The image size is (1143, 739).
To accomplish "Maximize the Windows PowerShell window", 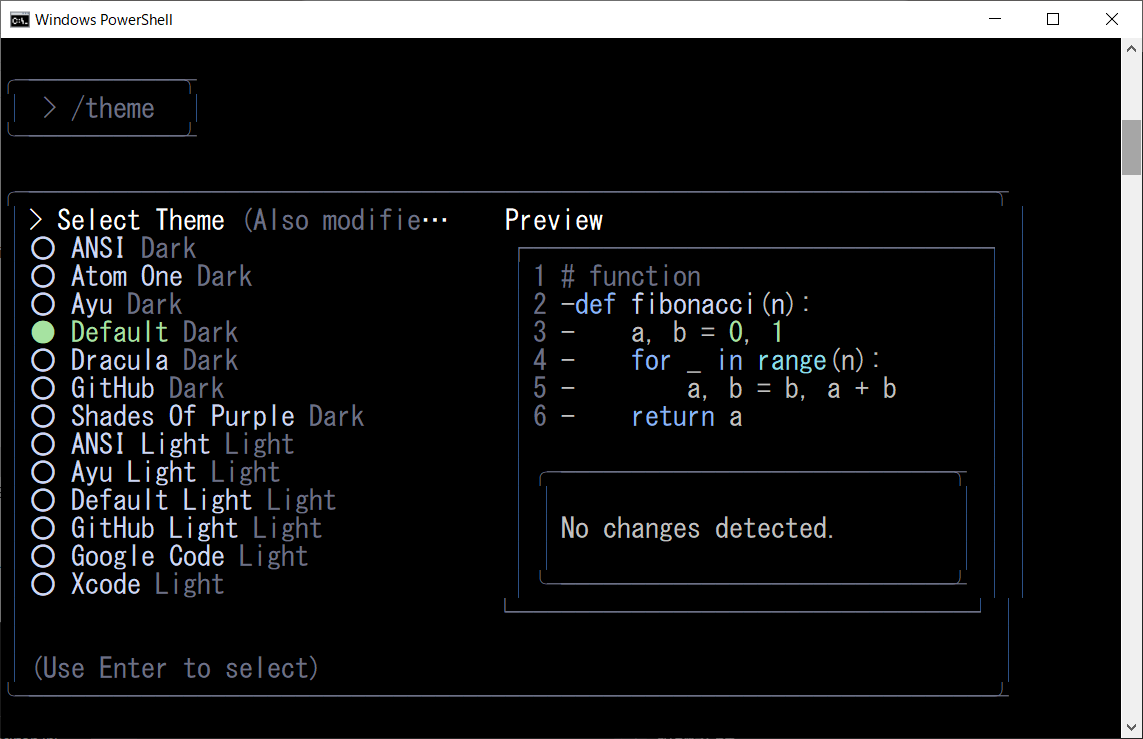I will click(x=1053, y=19).
